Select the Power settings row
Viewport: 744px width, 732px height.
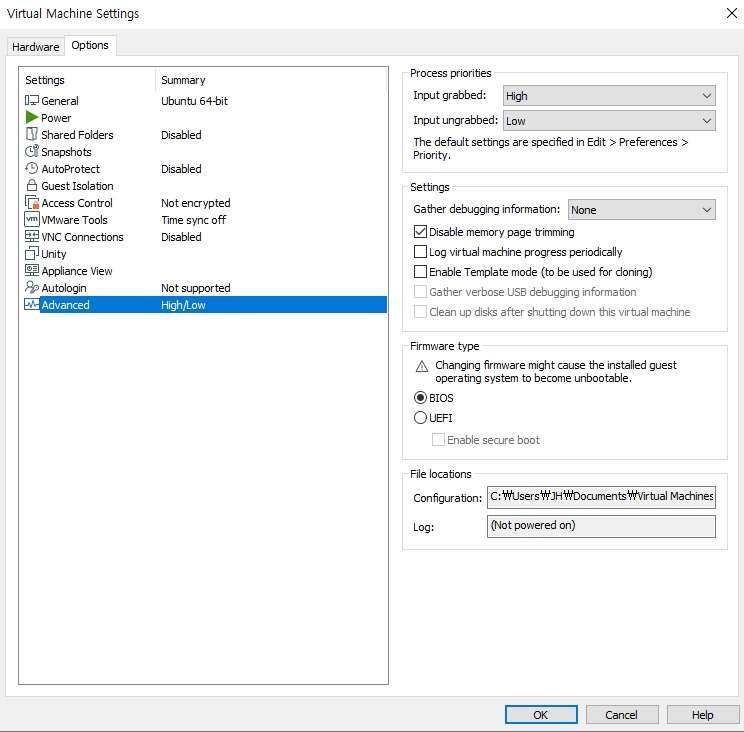tap(56, 118)
